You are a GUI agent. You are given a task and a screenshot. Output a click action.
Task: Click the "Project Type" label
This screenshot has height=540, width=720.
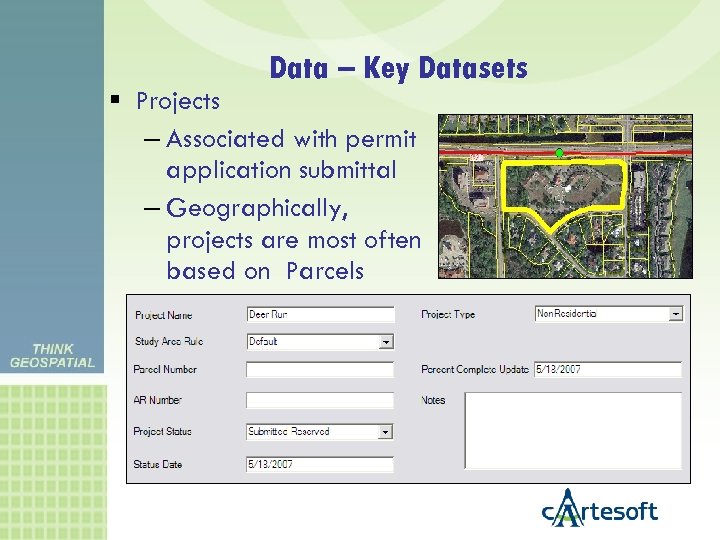[x=448, y=315]
